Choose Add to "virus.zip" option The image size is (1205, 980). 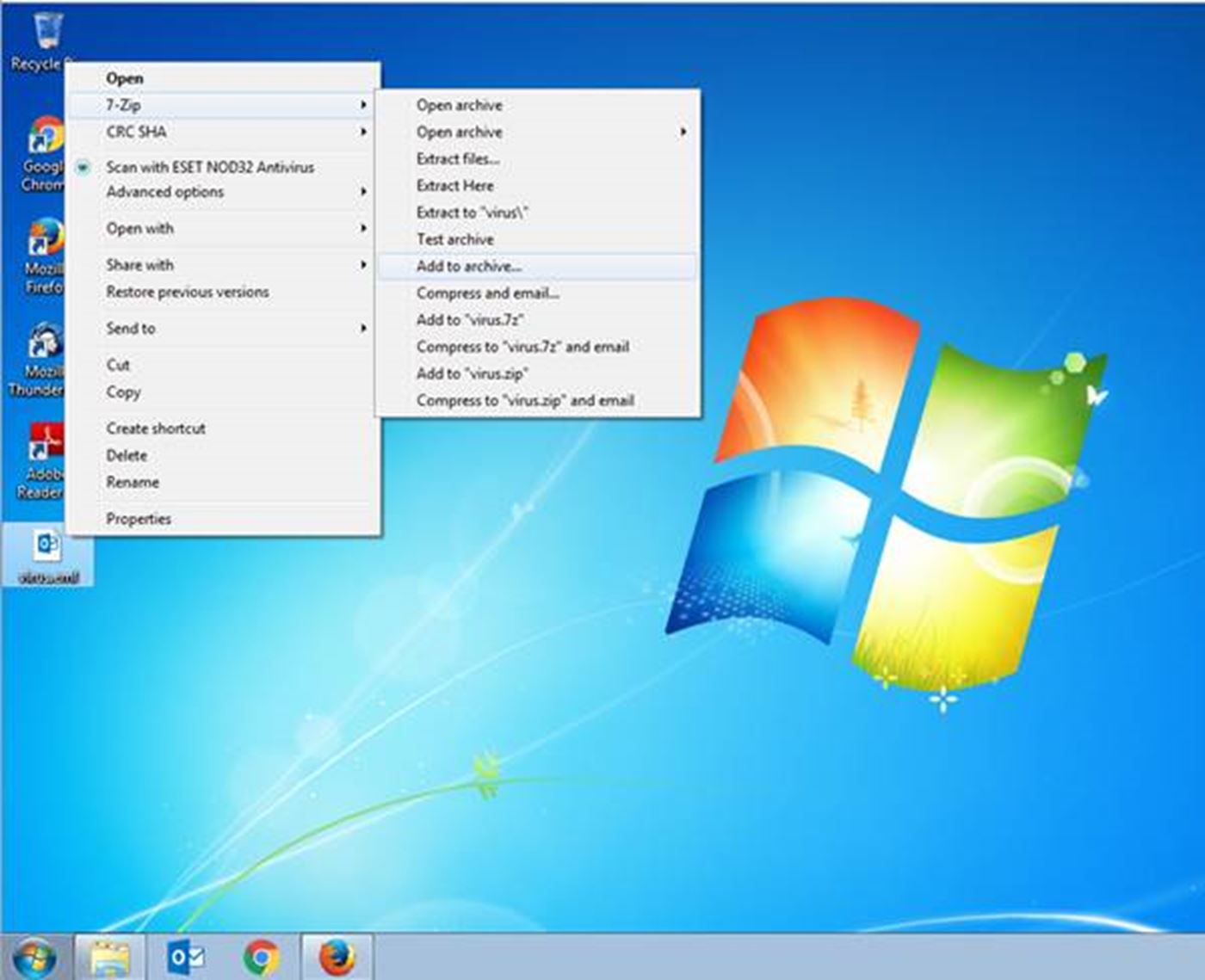tap(472, 373)
